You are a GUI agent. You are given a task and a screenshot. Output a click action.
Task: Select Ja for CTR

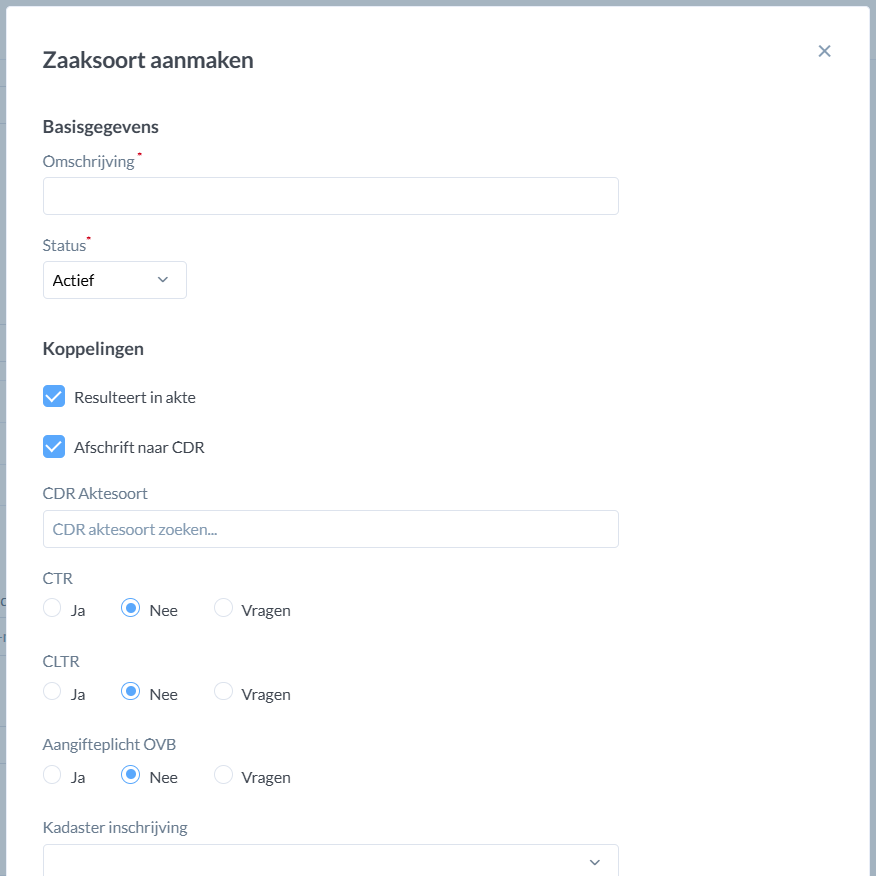pos(52,608)
